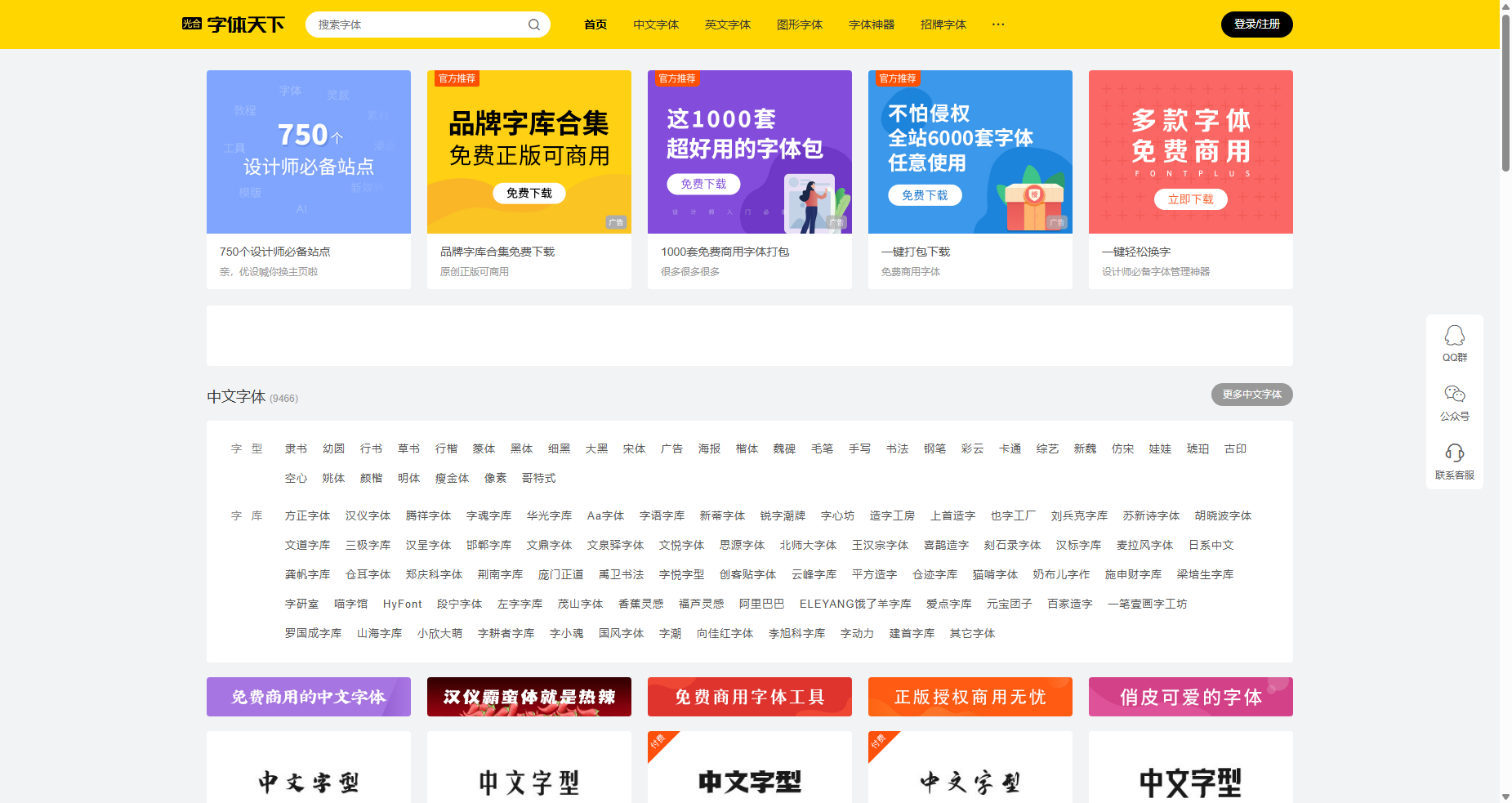Screen dimensions: 1512x803
Task: Open the 英文字体 nav menu
Action: click(728, 25)
